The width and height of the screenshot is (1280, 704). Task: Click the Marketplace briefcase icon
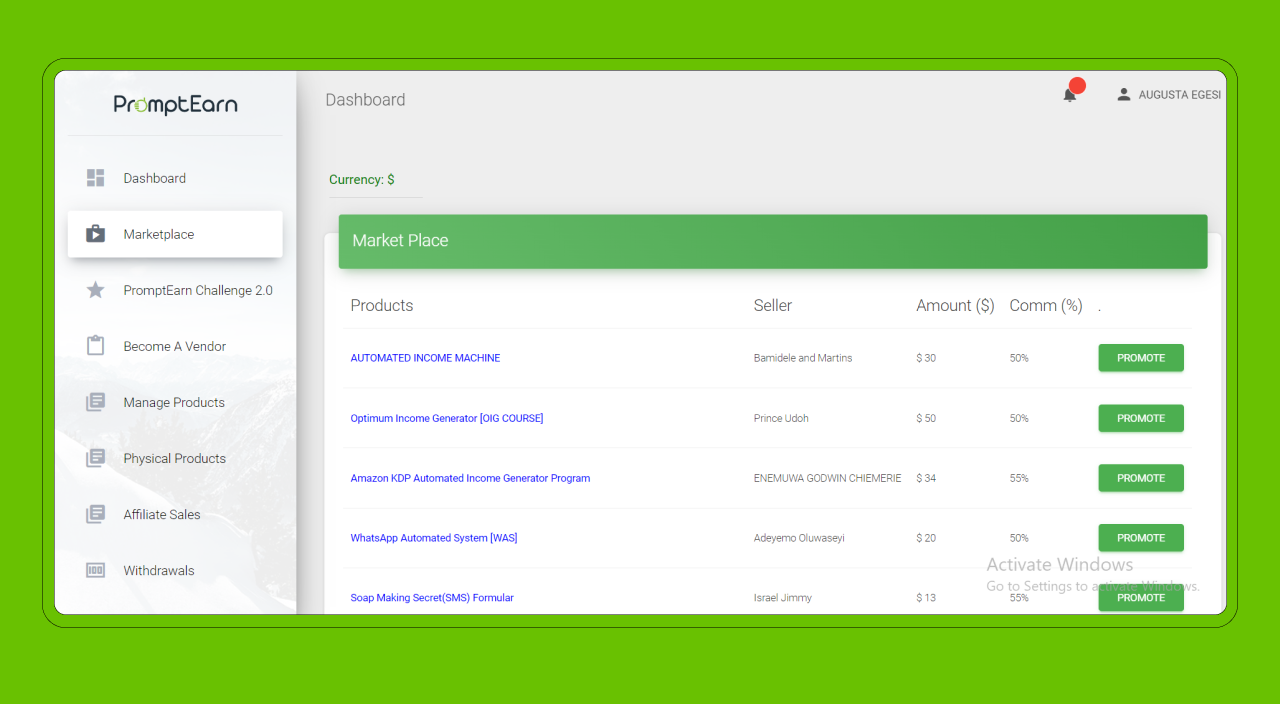tap(96, 234)
